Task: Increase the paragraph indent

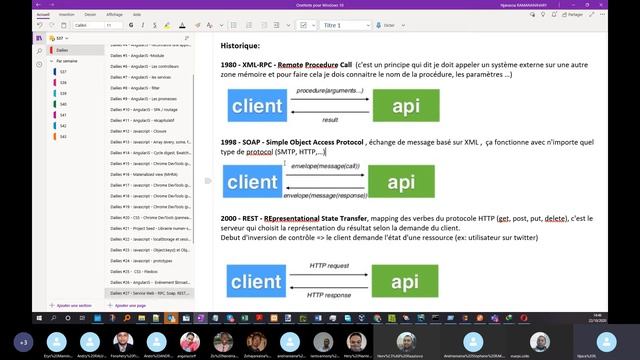Action: (276, 25)
